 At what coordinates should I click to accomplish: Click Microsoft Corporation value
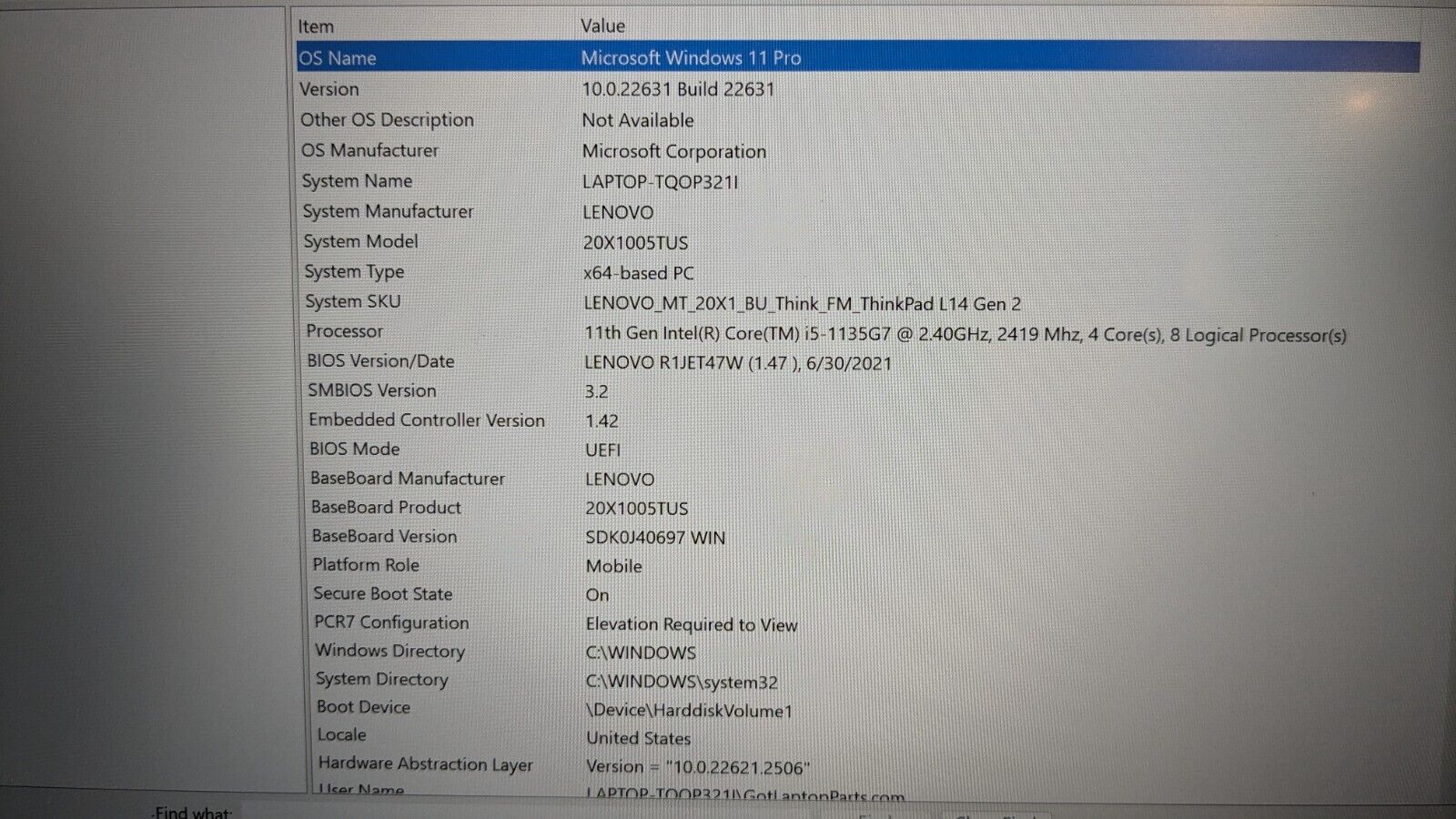(674, 151)
